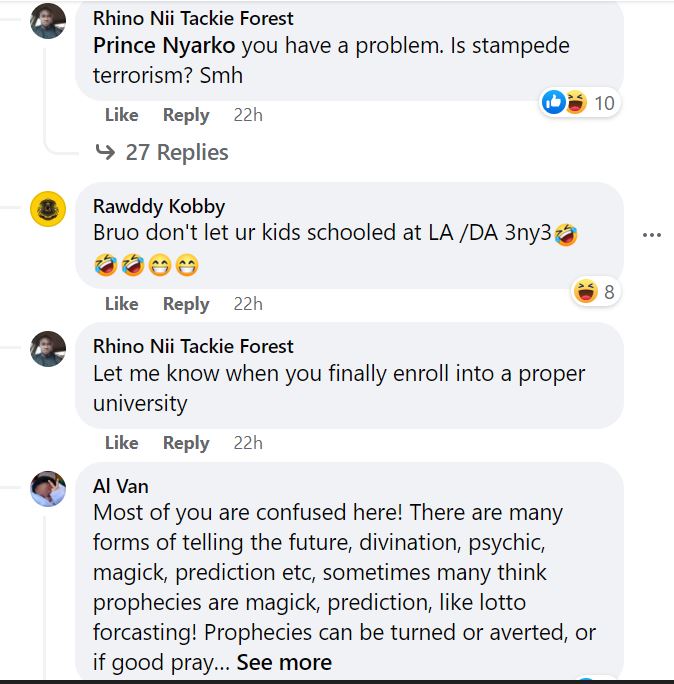Click the reply arrow icon before 27 Replies

105,152
